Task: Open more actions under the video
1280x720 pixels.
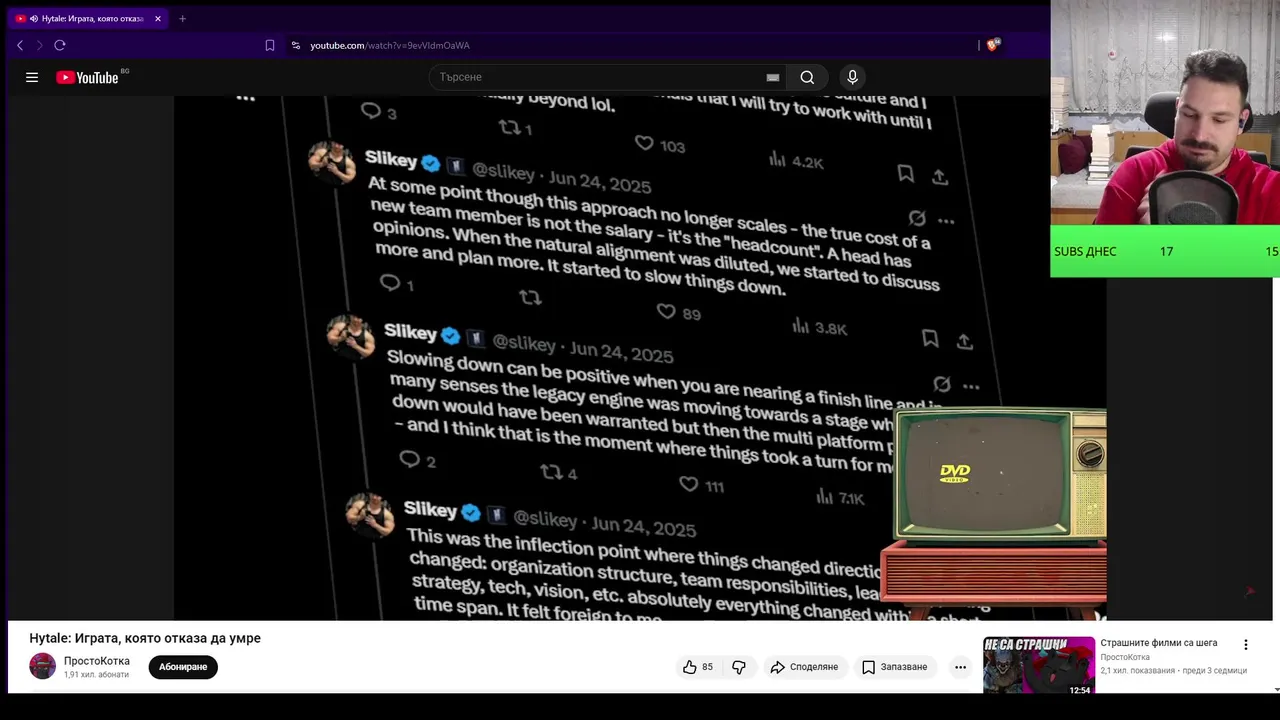Action: click(x=960, y=667)
